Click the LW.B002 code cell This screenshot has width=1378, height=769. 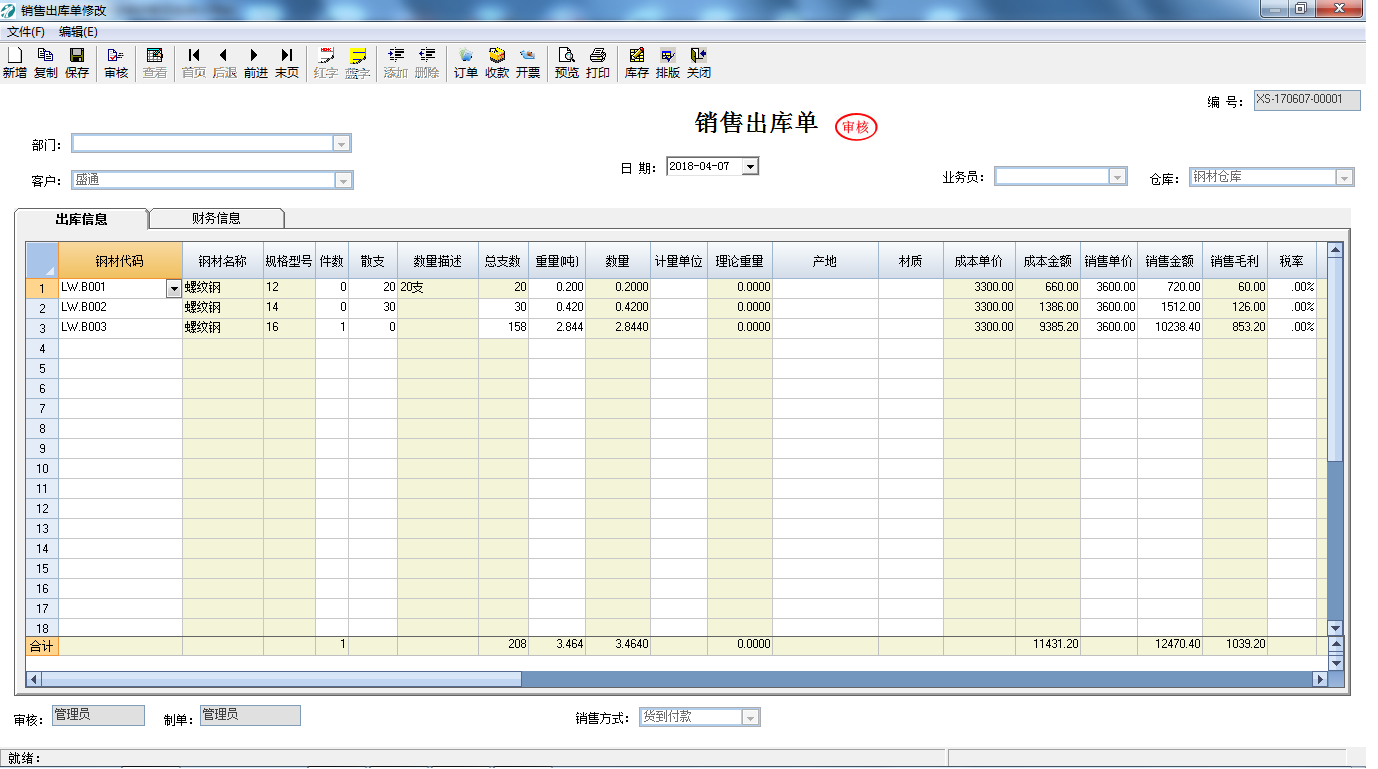pyautogui.click(x=120, y=308)
